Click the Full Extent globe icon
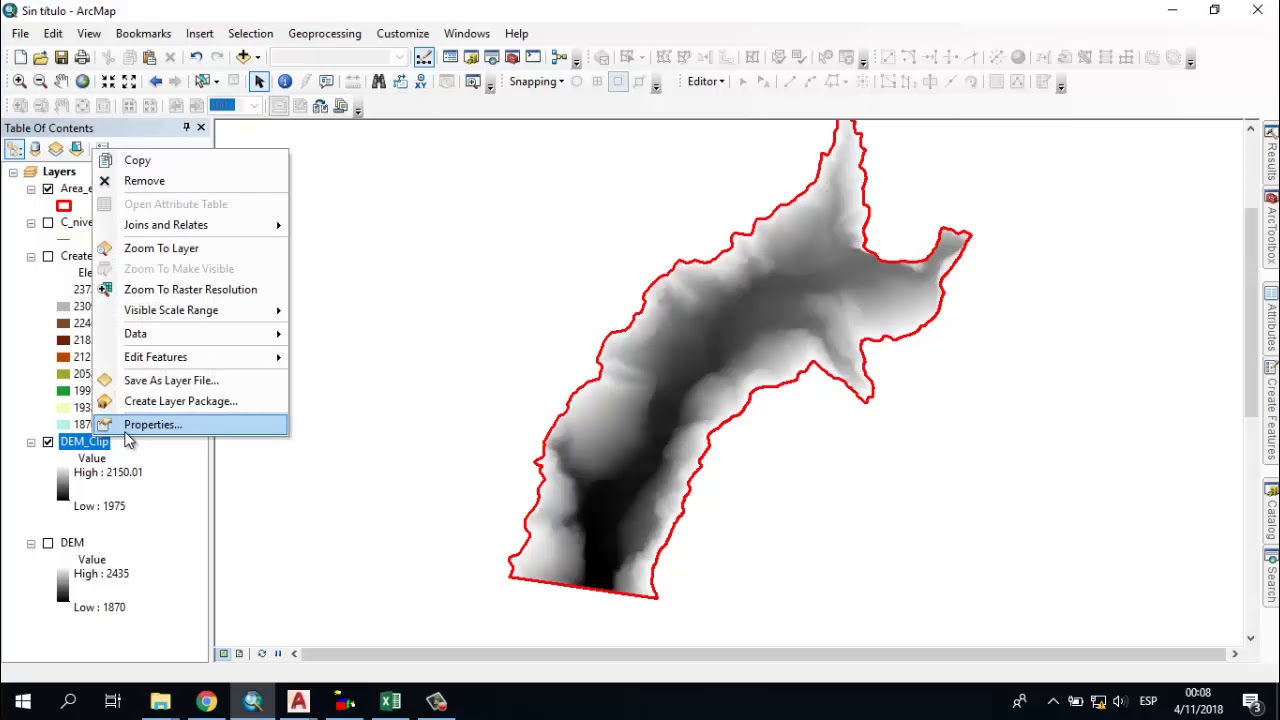Image resolution: width=1280 pixels, height=720 pixels. tap(82, 82)
